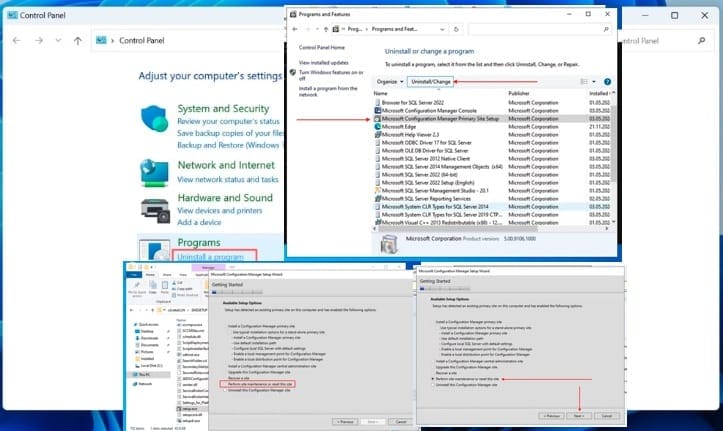Click the blue help icon
723x431 pixels.
(x=607, y=82)
